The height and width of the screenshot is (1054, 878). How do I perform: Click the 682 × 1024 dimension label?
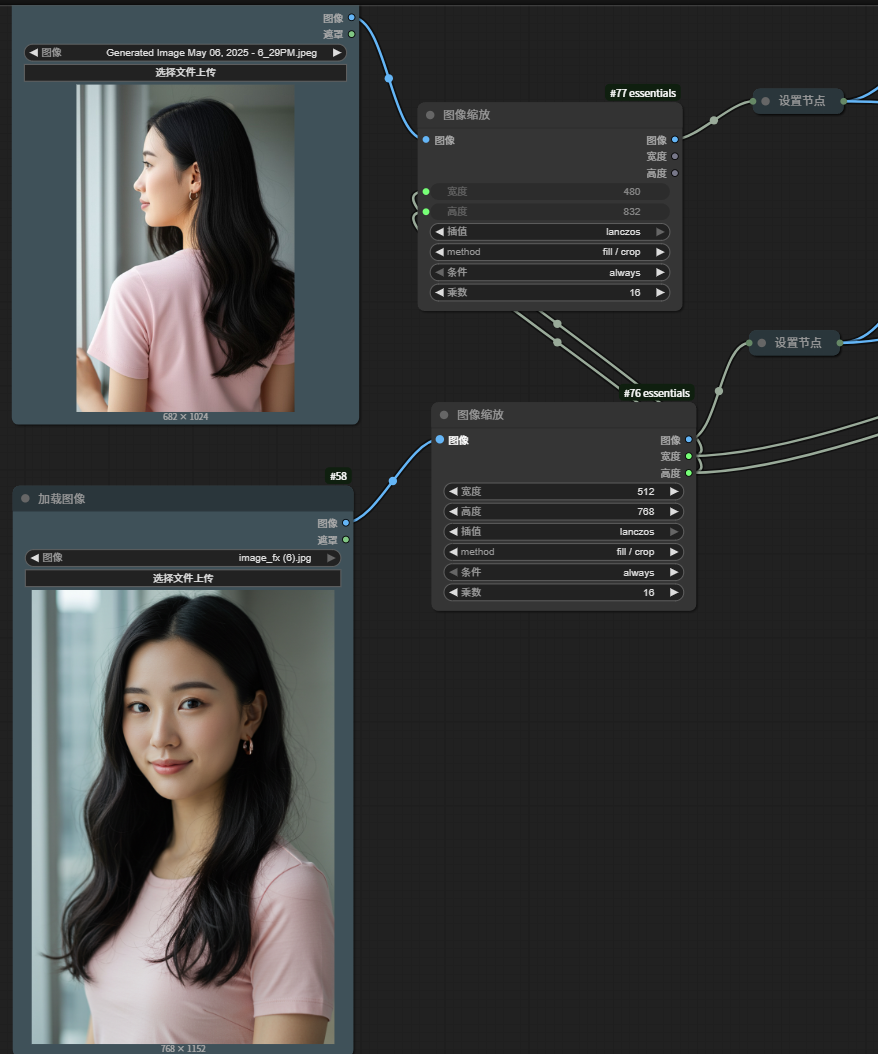[186, 417]
